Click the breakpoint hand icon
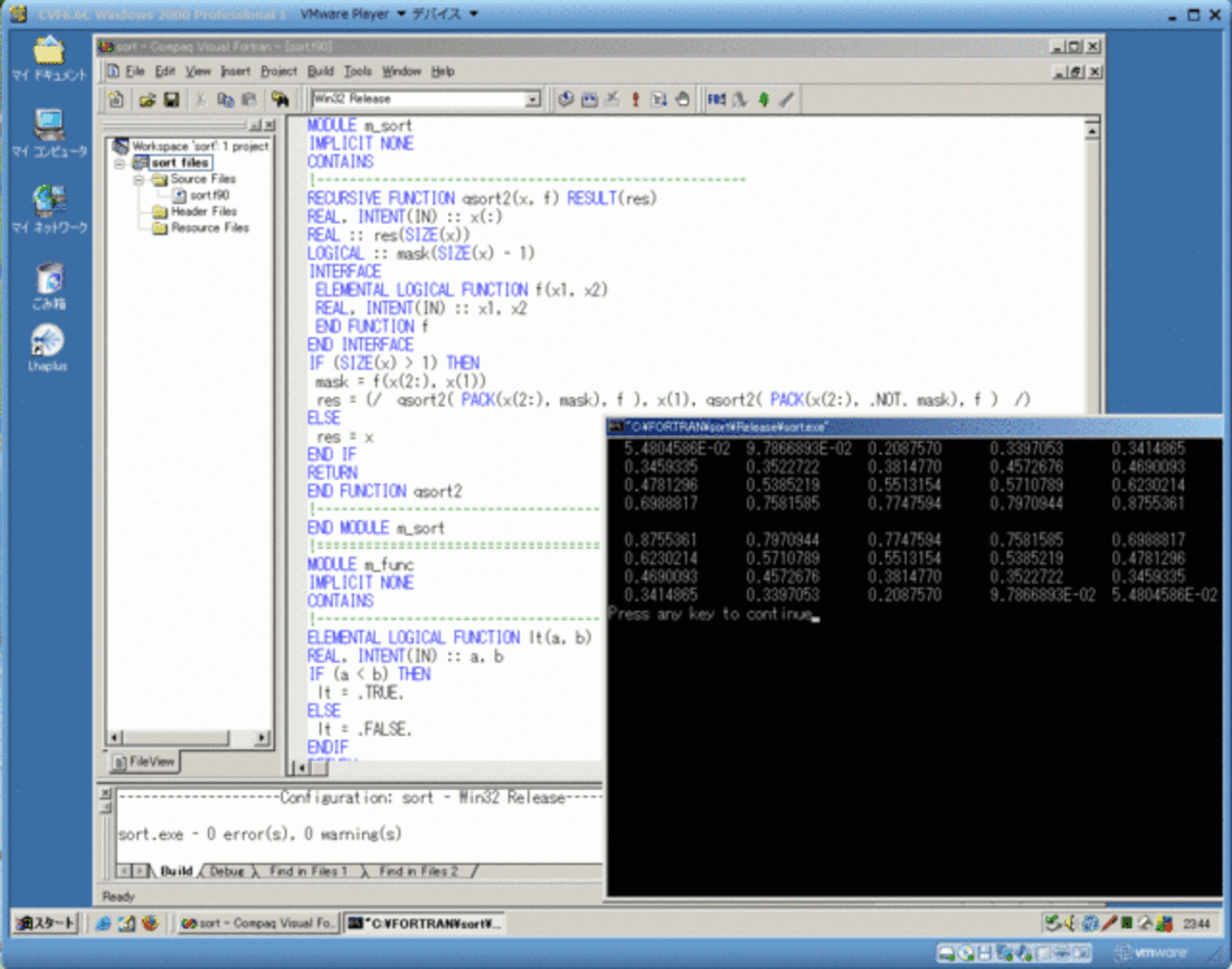 click(x=682, y=99)
